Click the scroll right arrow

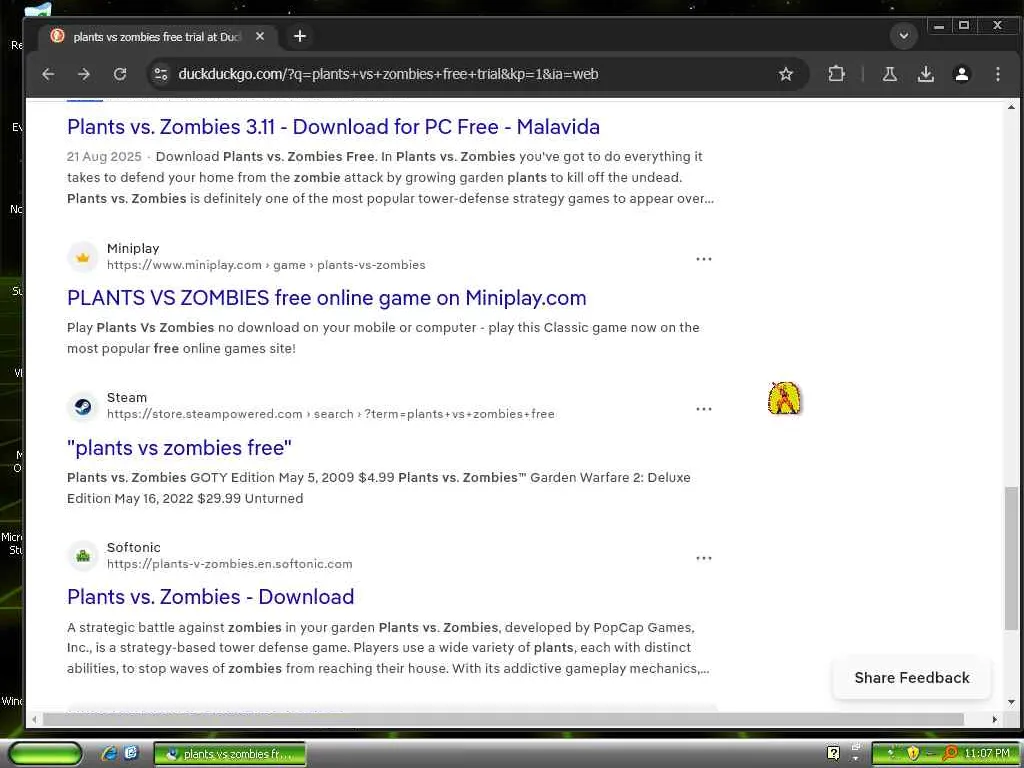click(x=995, y=719)
